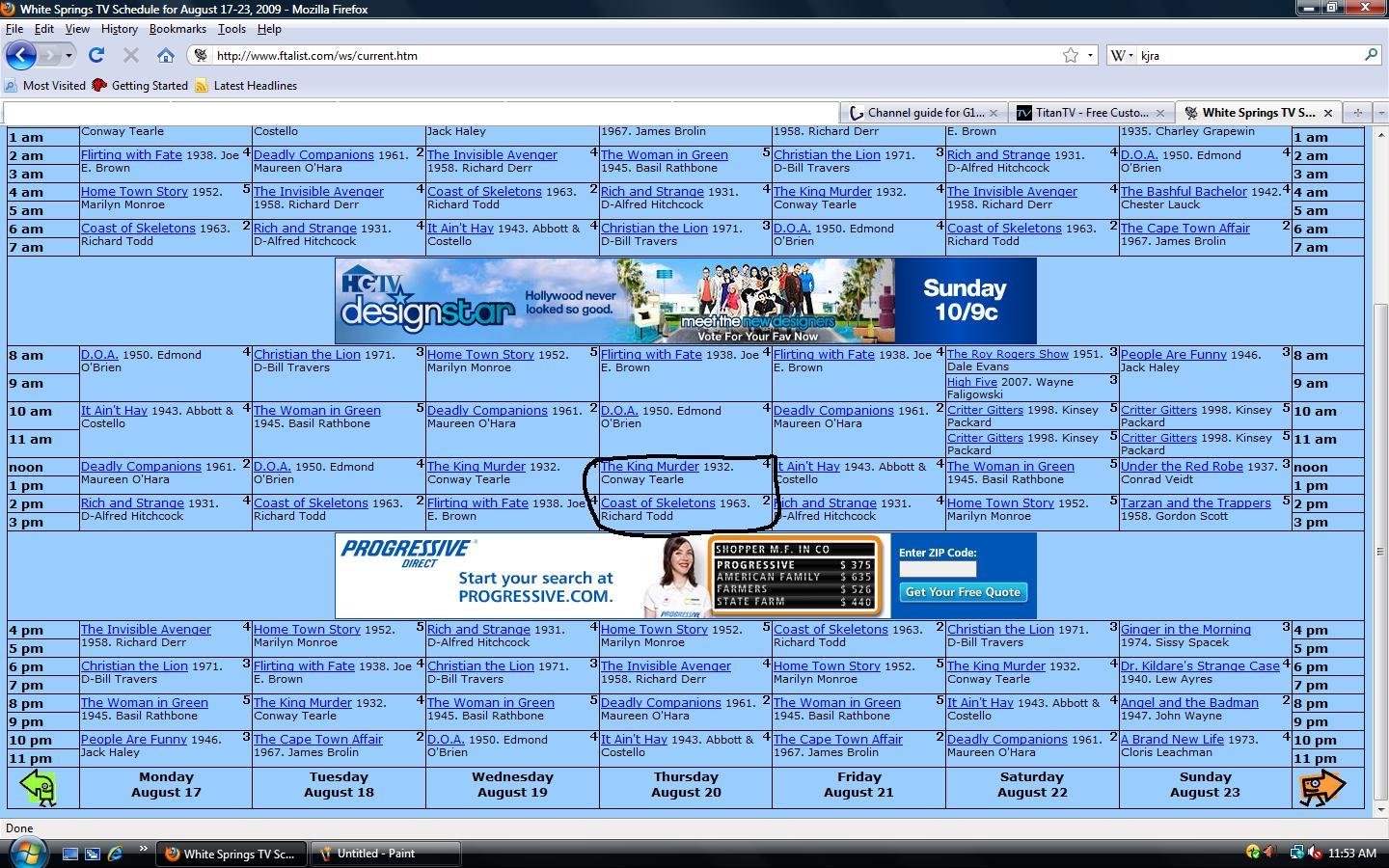Switch to Channel guide for G1 tab
The image size is (1389, 868).
pyautogui.click(x=925, y=113)
